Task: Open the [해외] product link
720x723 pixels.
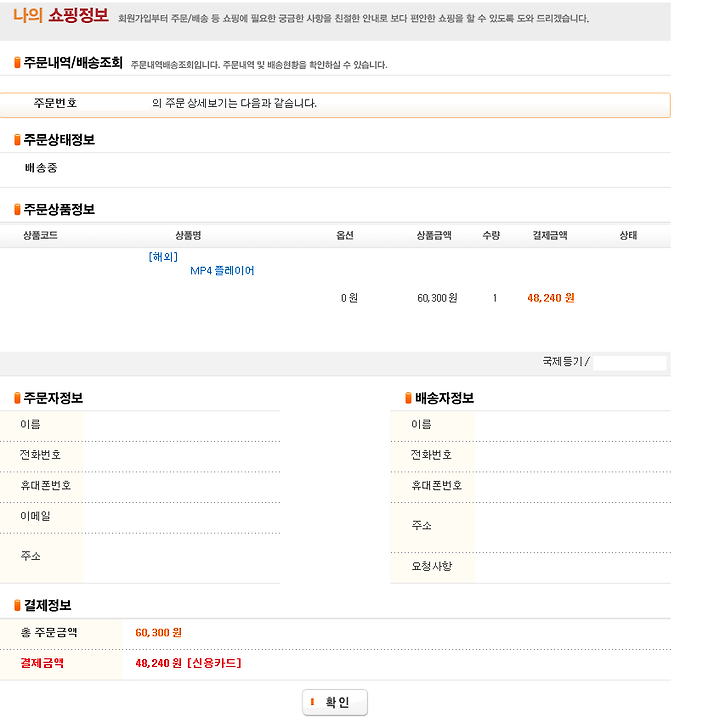Action: point(163,256)
